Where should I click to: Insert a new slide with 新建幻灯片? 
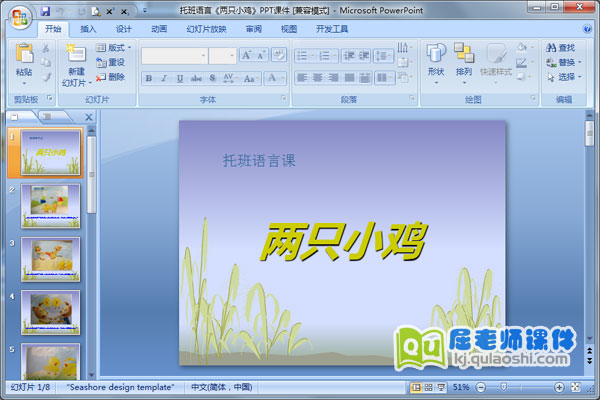click(77, 65)
